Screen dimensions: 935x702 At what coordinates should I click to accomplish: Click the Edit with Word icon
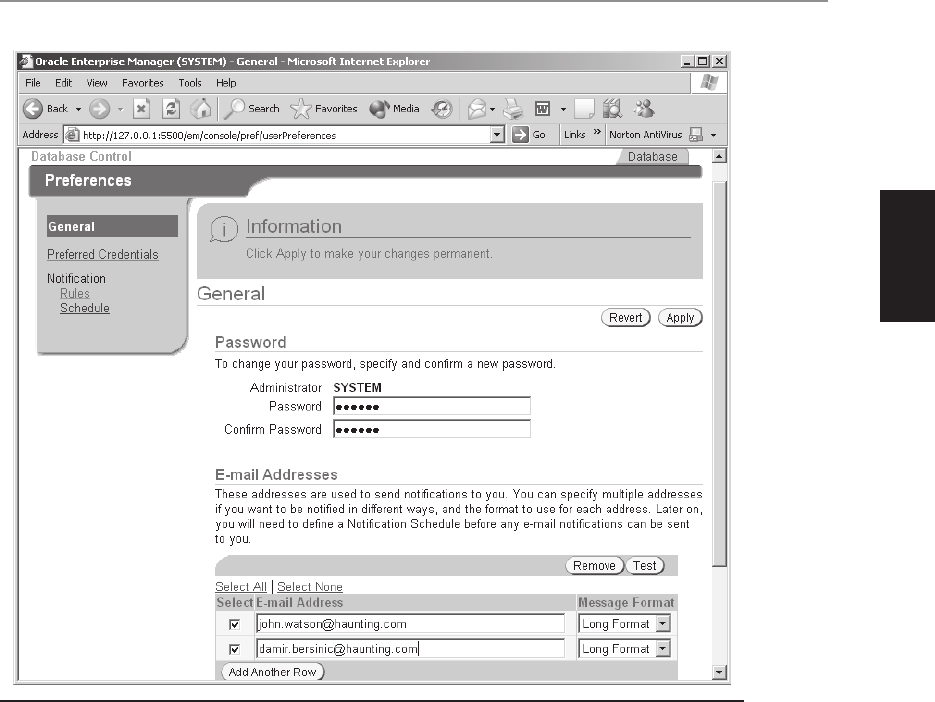coord(543,109)
